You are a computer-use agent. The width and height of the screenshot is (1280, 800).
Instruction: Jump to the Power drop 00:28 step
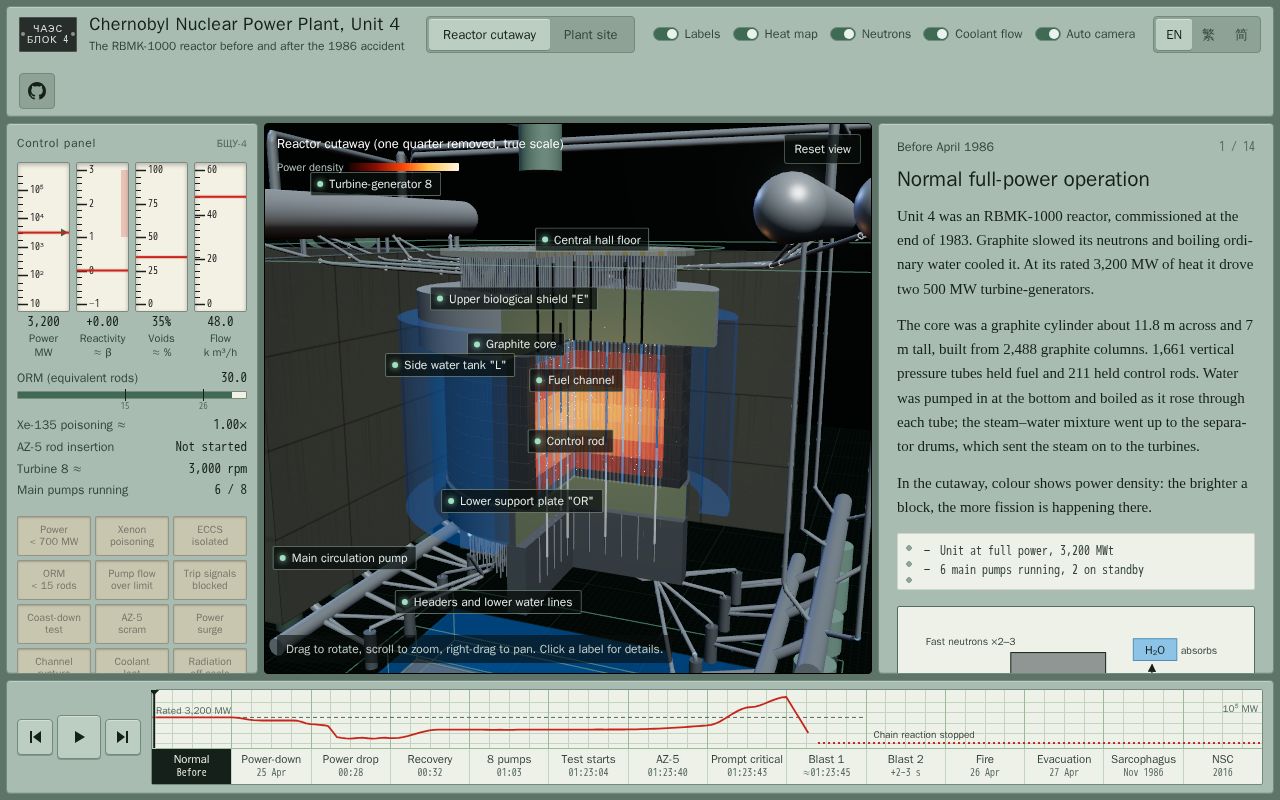click(x=350, y=766)
